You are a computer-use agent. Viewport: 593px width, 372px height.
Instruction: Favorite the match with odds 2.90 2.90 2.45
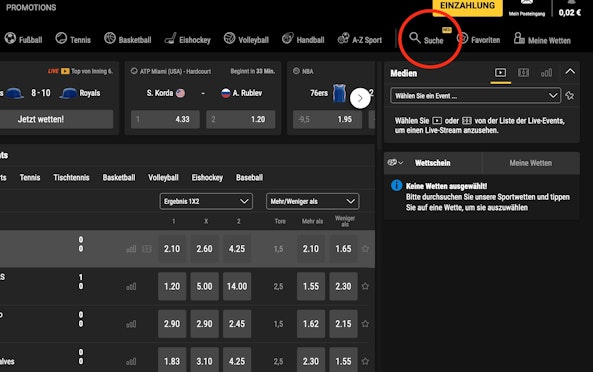pos(365,324)
